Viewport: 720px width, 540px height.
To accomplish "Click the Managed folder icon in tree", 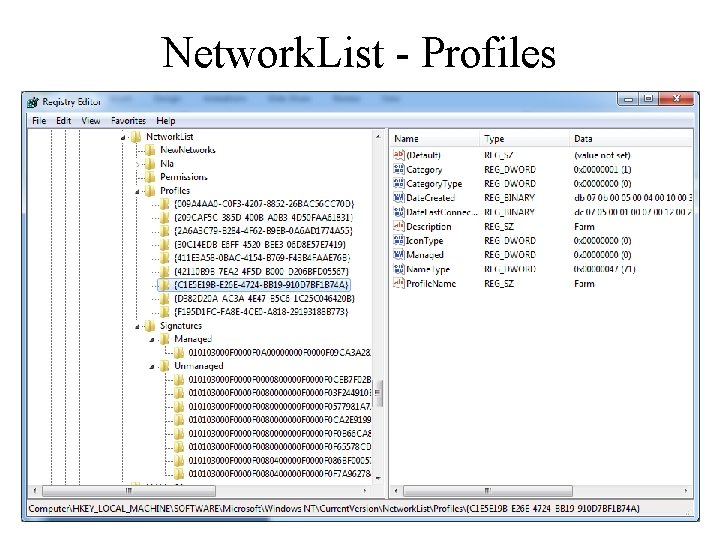I will click(x=164, y=339).
